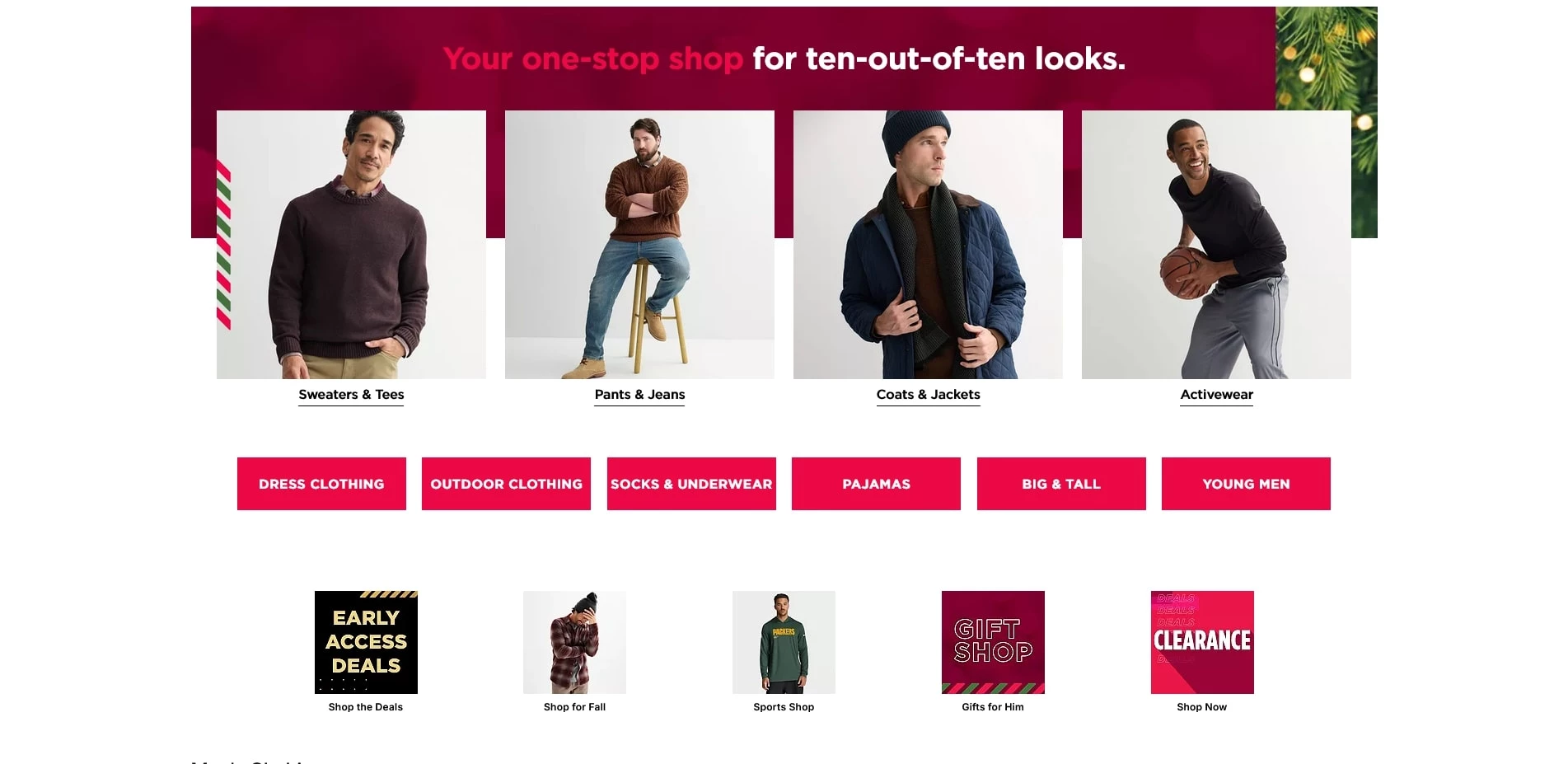Select the Shop Now clearance link

pos(1201,706)
